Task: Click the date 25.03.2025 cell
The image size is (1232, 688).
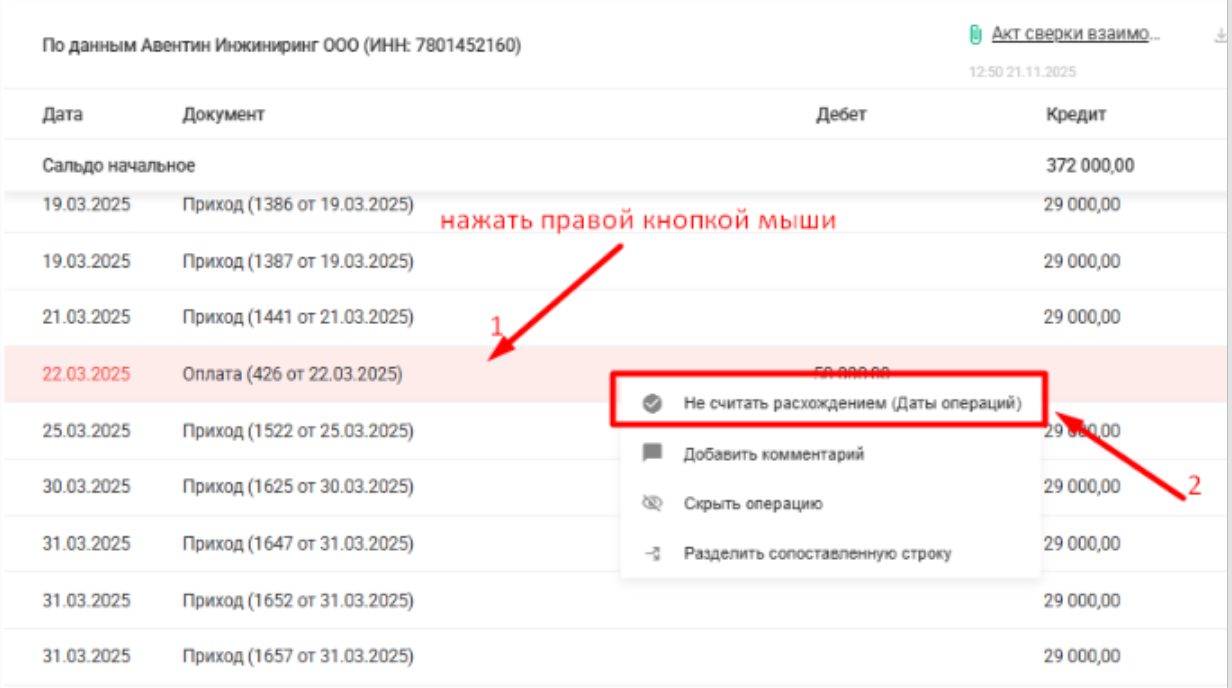Action: coord(86,431)
